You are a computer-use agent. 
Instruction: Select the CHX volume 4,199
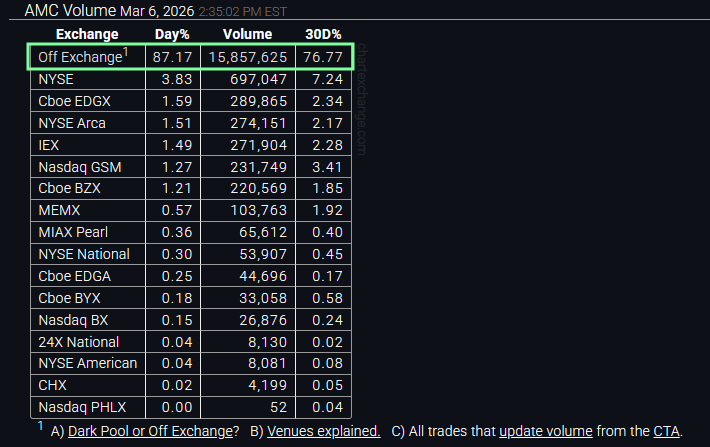pyautogui.click(x=268, y=385)
